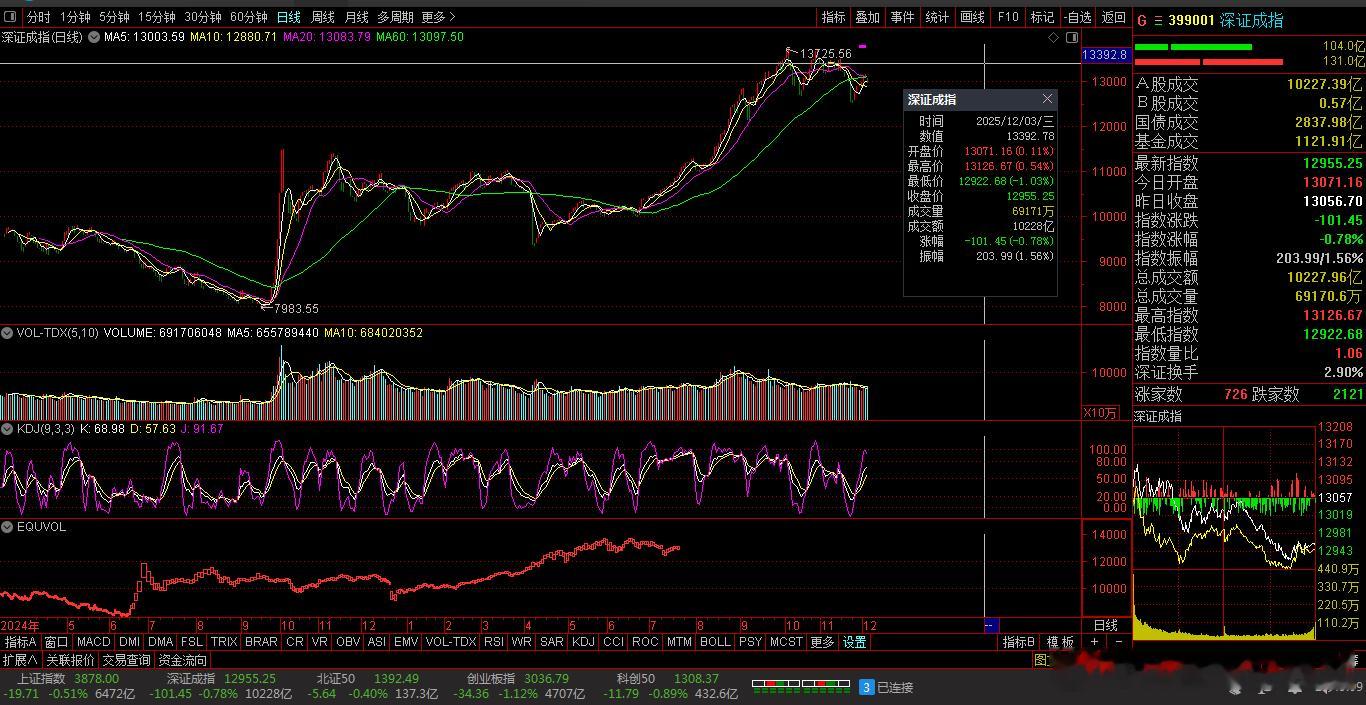Viewport: 1366px width, 705px height.
Task: Close the 深证成指 data popup
Action: (1047, 99)
